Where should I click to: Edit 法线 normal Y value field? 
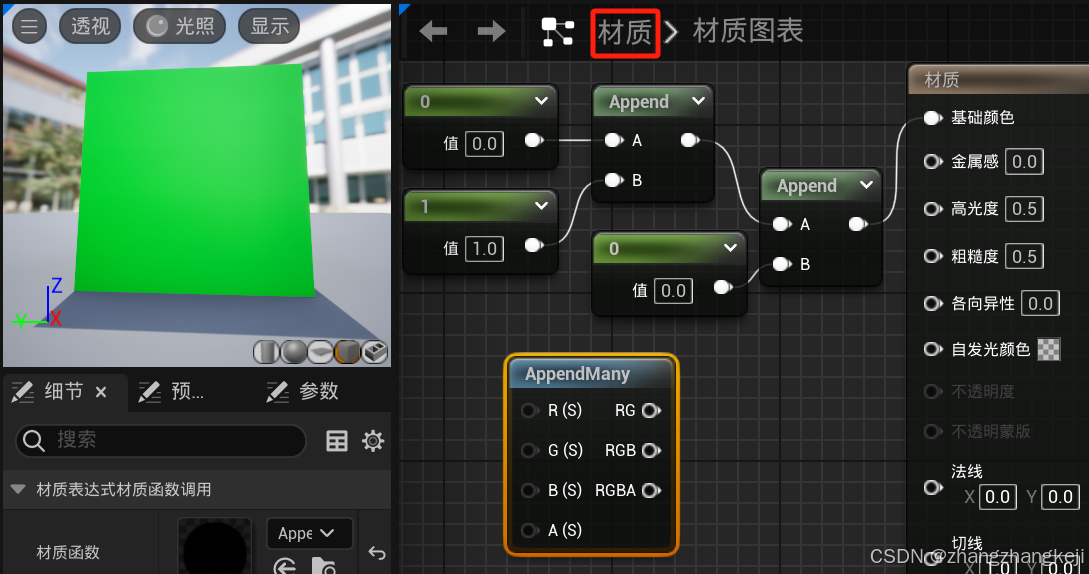pos(1061,497)
